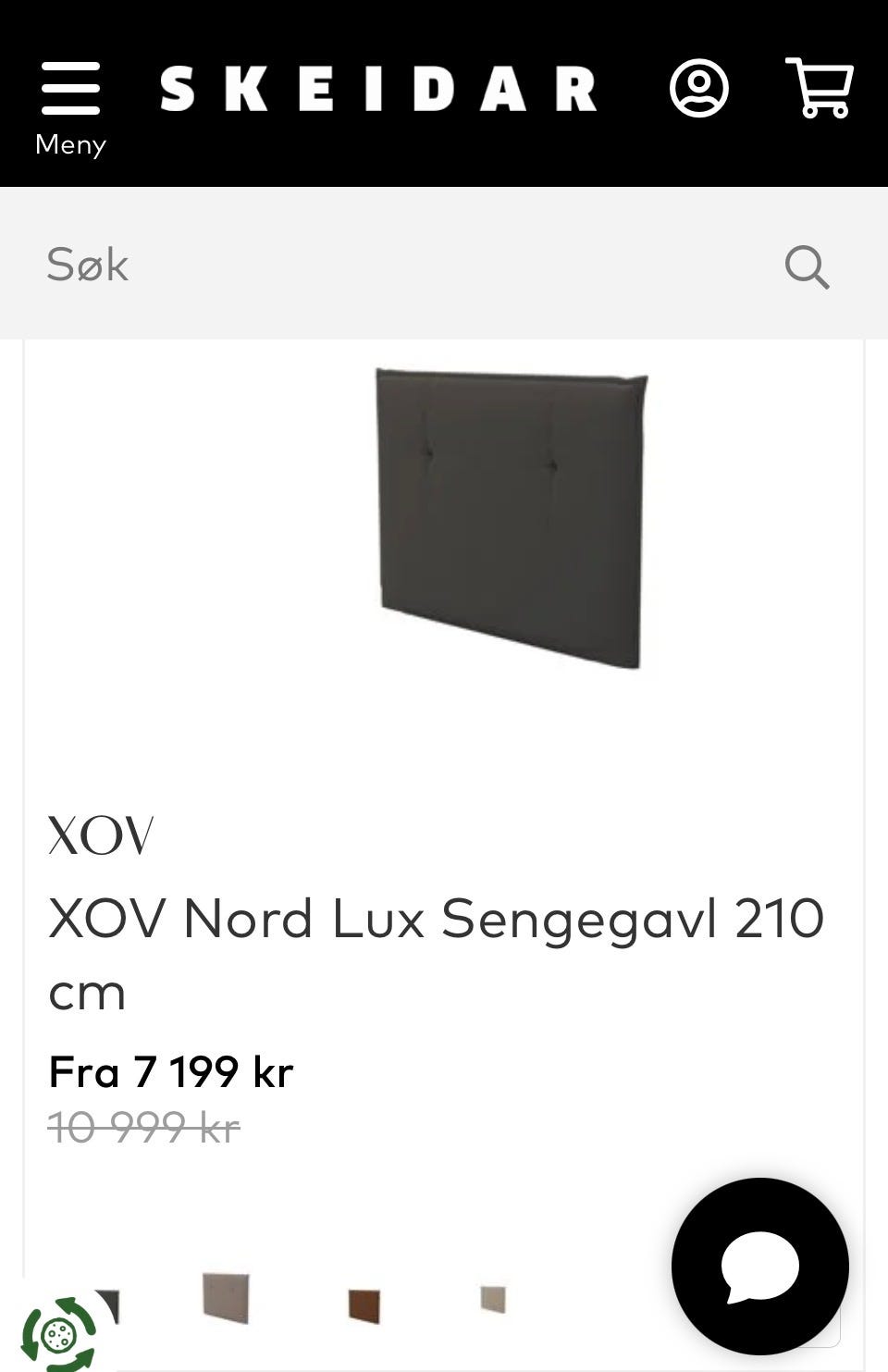
Task: Click the Fra 7 199 kr price
Action: [171, 1072]
